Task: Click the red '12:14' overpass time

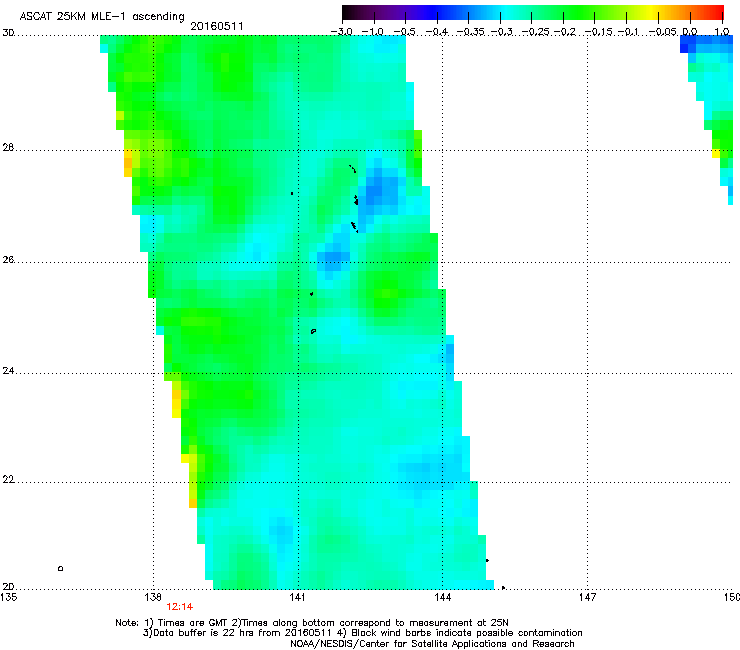Action: click(179, 607)
